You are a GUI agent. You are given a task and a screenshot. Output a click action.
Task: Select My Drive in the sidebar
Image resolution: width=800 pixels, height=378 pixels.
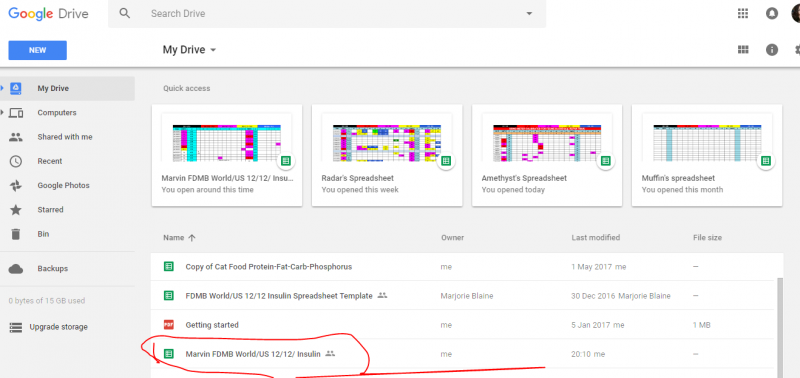point(67,88)
